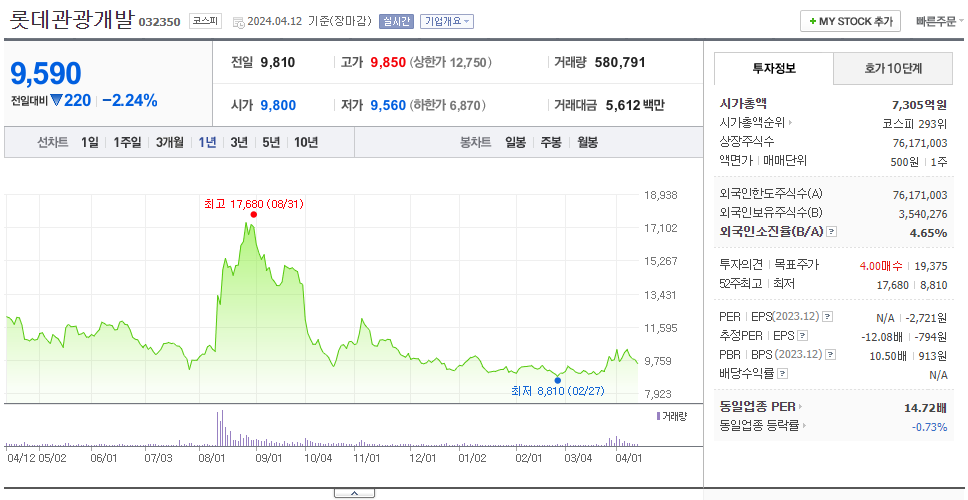Click the 4.00매수 investment opinion
This screenshot has height=500, width=968.
coord(881,266)
